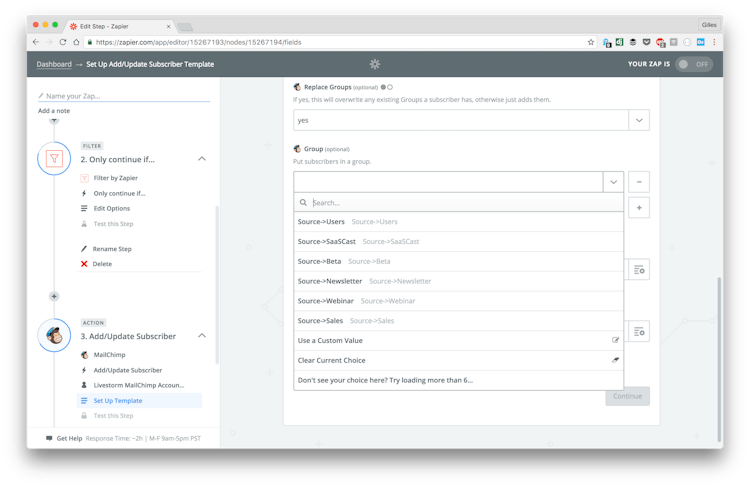The height and width of the screenshot is (487, 750).
Task: Collapse step 3 Add/Update Subscriber chevron
Action: click(202, 336)
